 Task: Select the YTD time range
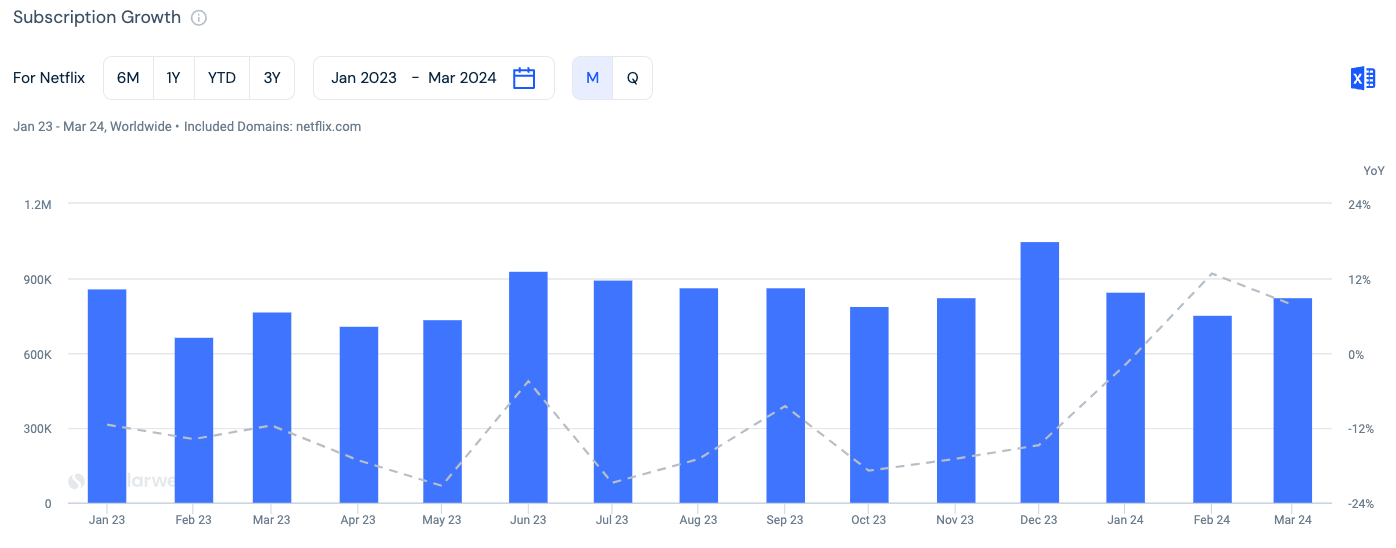[x=222, y=78]
